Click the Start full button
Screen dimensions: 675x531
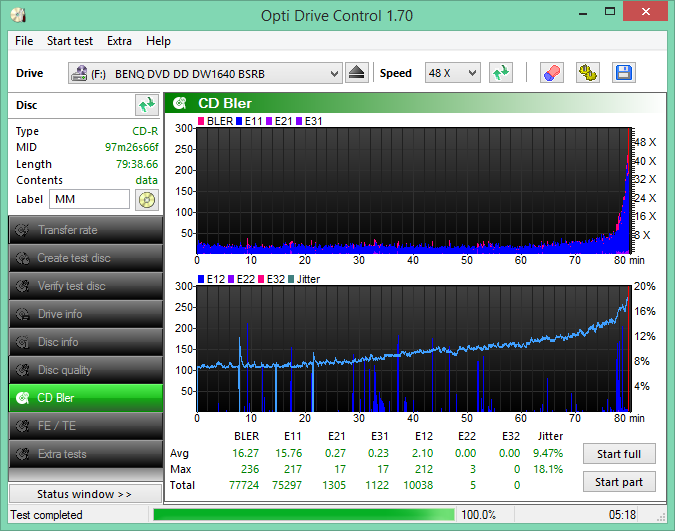tap(619, 454)
